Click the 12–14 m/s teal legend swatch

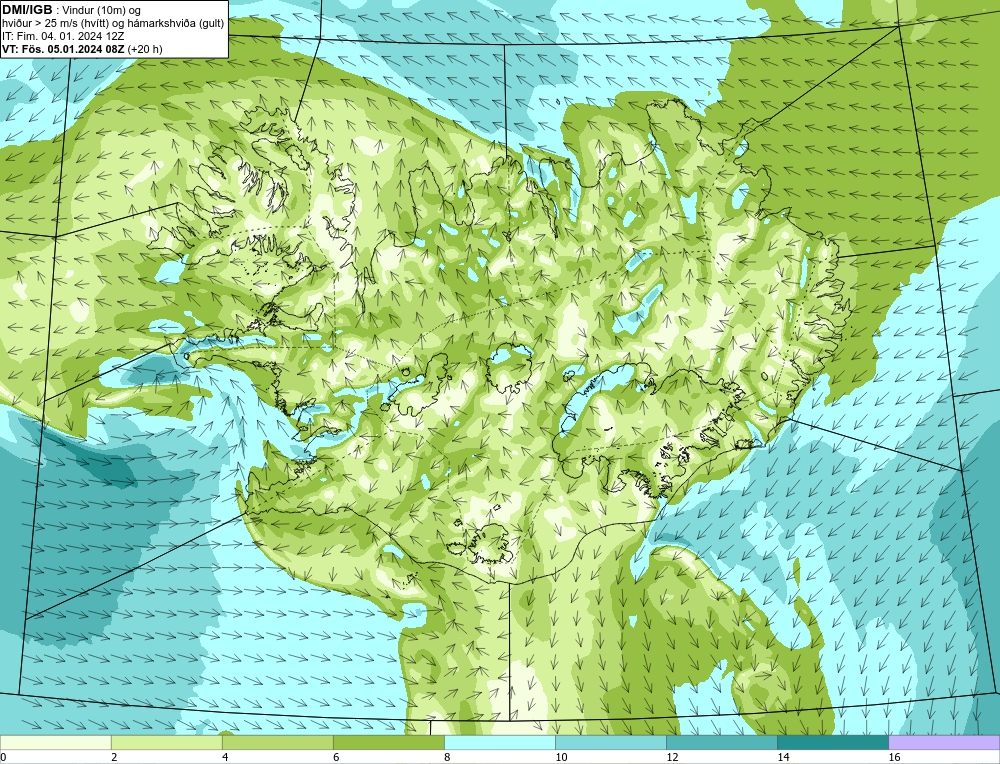click(x=722, y=742)
